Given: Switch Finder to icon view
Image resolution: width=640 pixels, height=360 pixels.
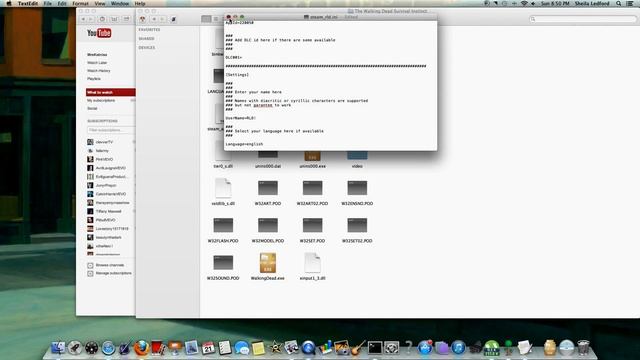Looking at the screenshot, I should 206,19.
